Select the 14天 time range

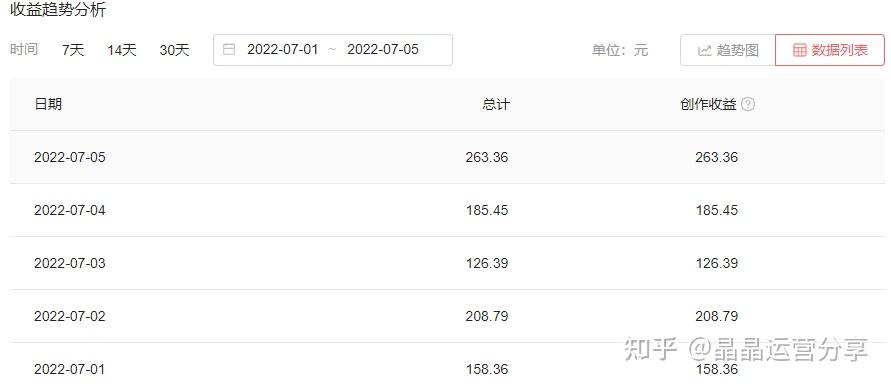click(x=122, y=50)
